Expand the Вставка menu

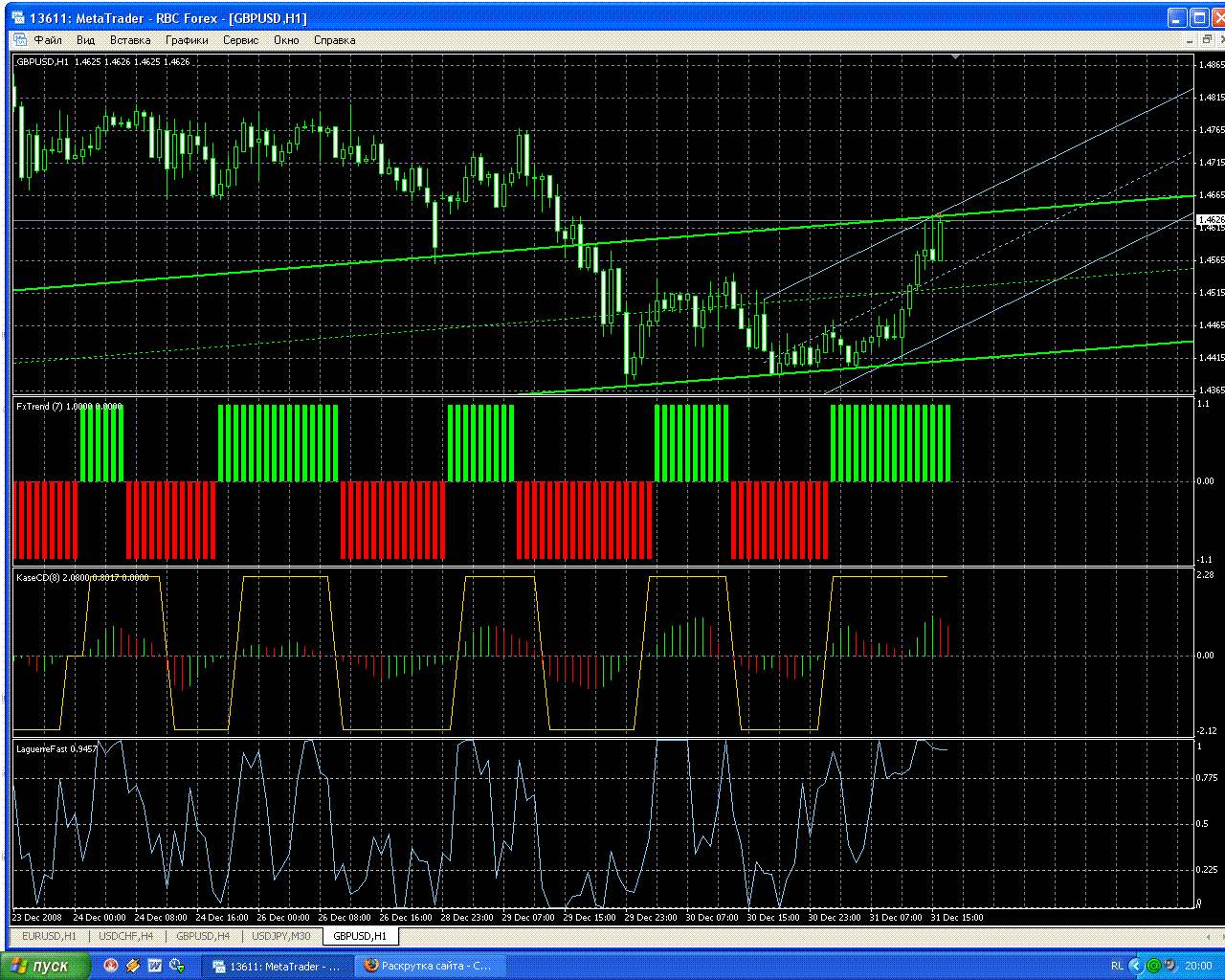130,40
